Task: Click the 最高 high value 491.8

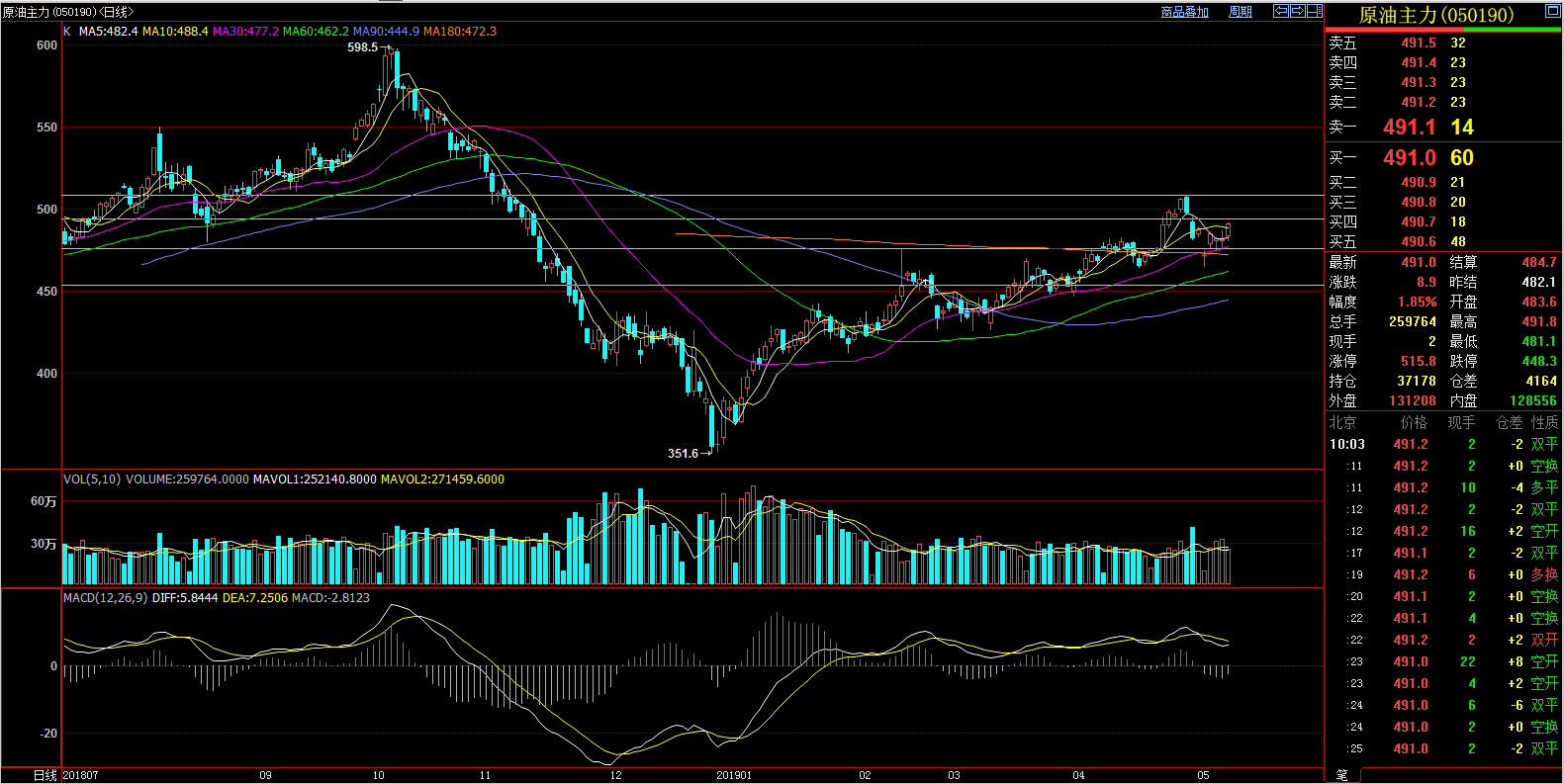Action: (1539, 321)
